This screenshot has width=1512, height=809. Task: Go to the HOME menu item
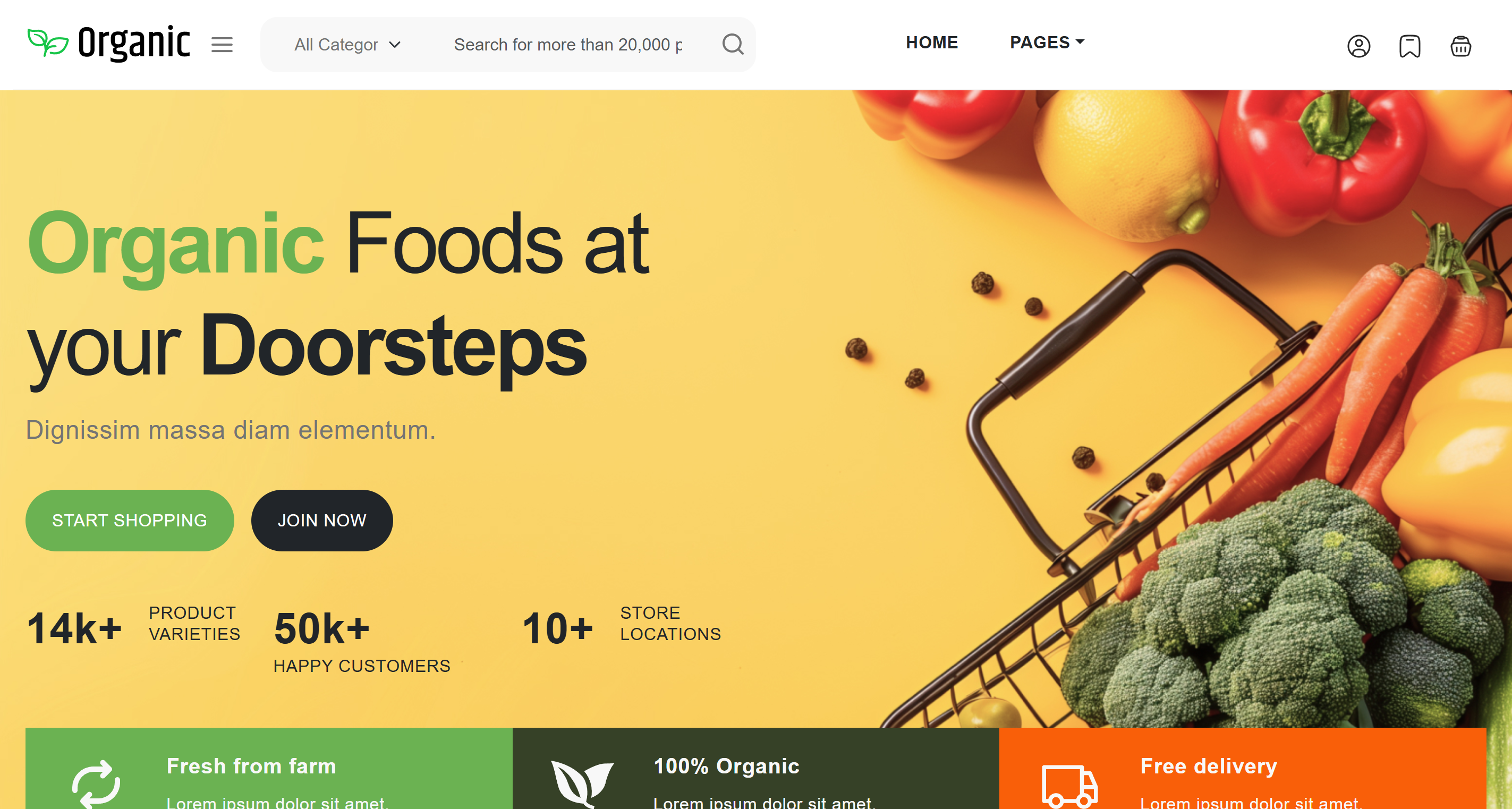pyautogui.click(x=931, y=42)
